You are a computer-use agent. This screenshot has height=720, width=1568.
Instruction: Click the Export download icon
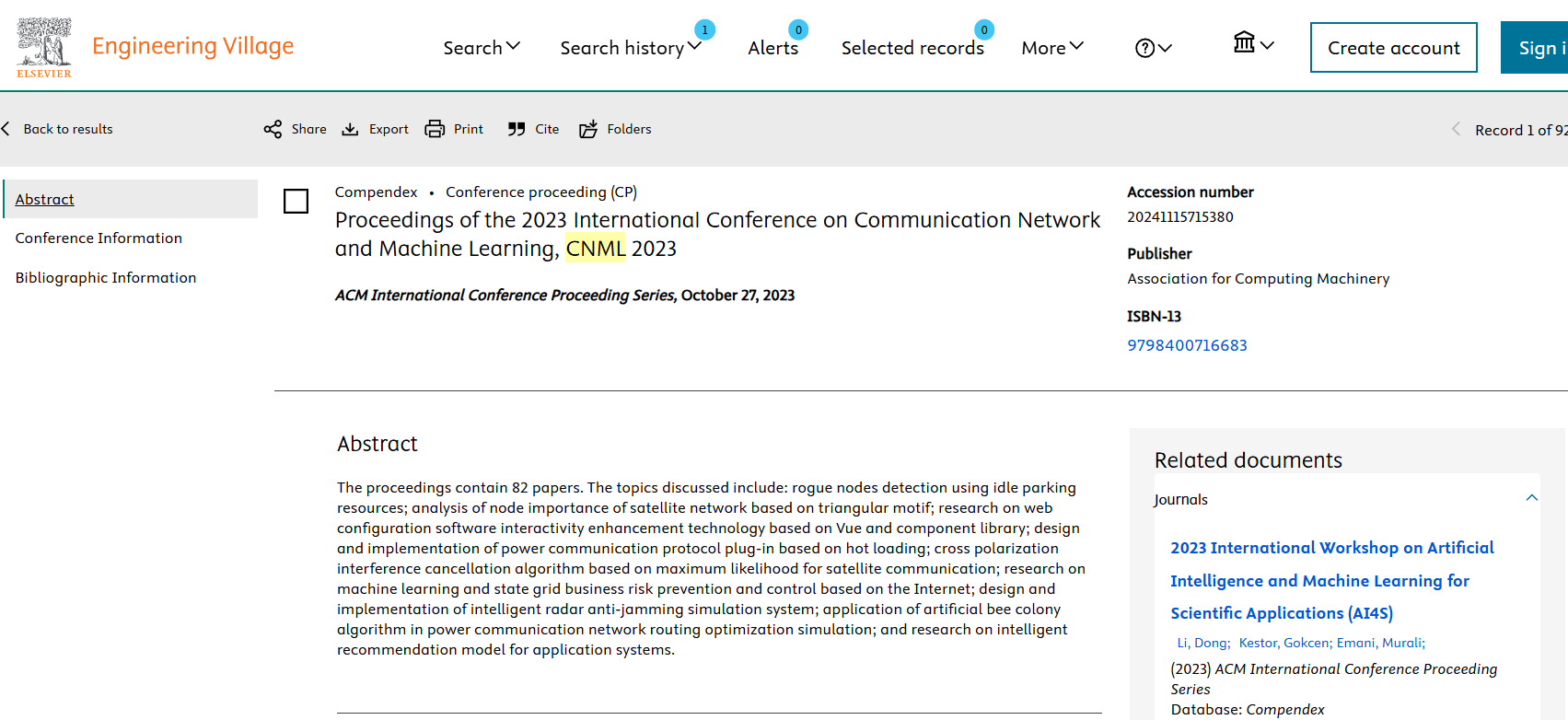[350, 129]
